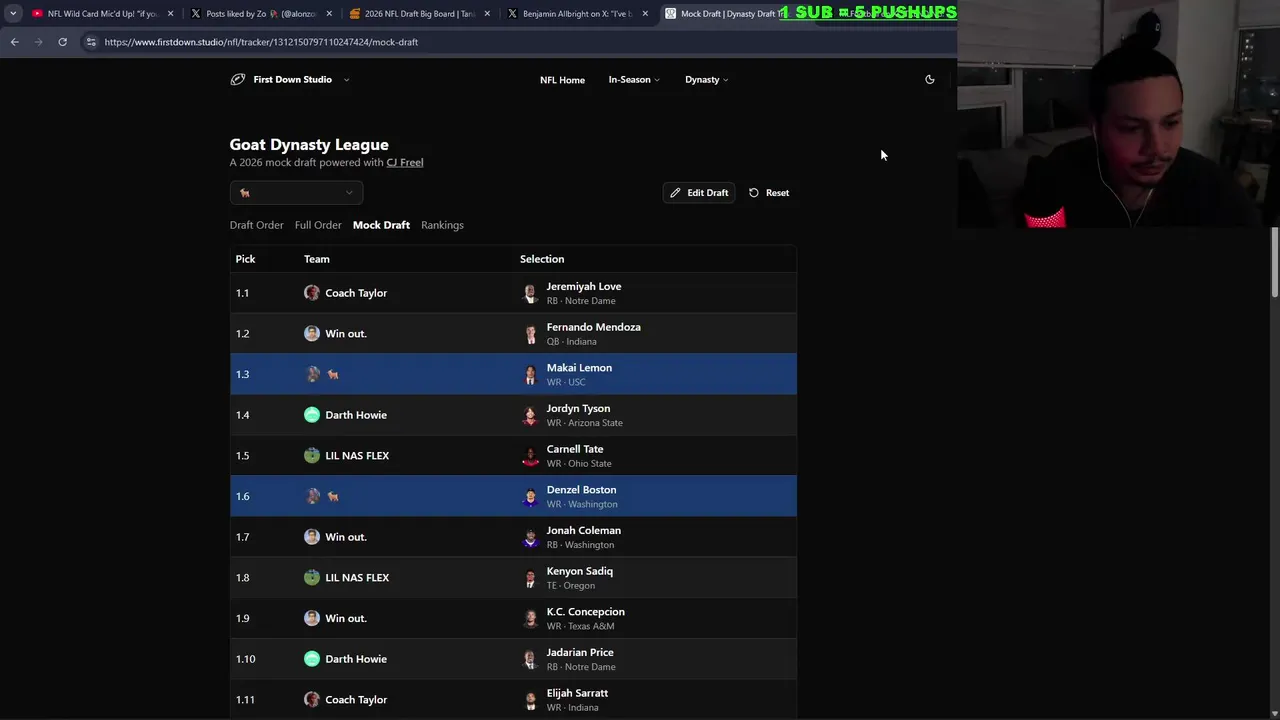Click Darth Howie avatar on pick 1.10

(x=312, y=659)
